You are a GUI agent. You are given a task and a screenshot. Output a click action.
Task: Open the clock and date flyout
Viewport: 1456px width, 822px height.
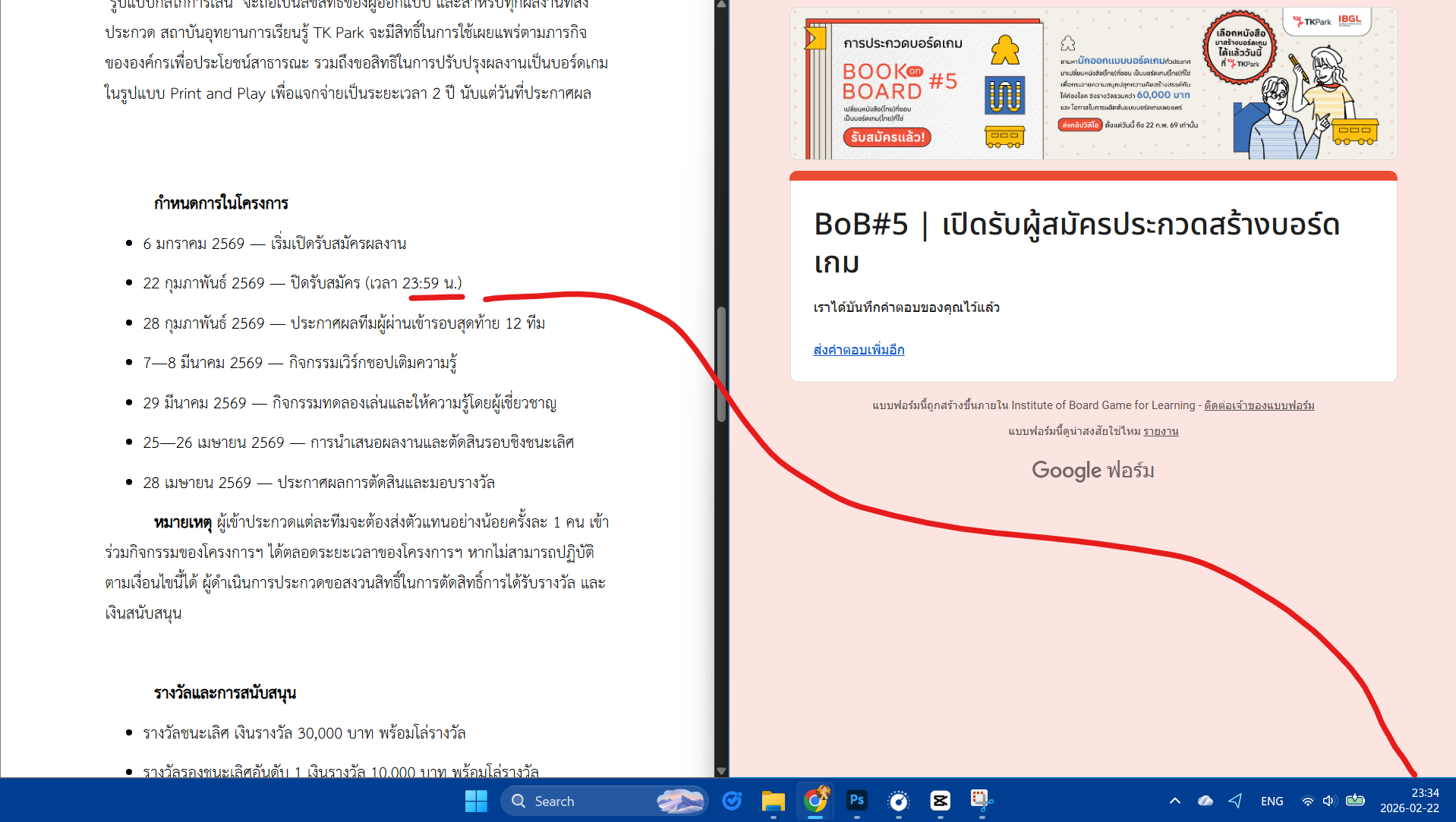pyautogui.click(x=1409, y=801)
